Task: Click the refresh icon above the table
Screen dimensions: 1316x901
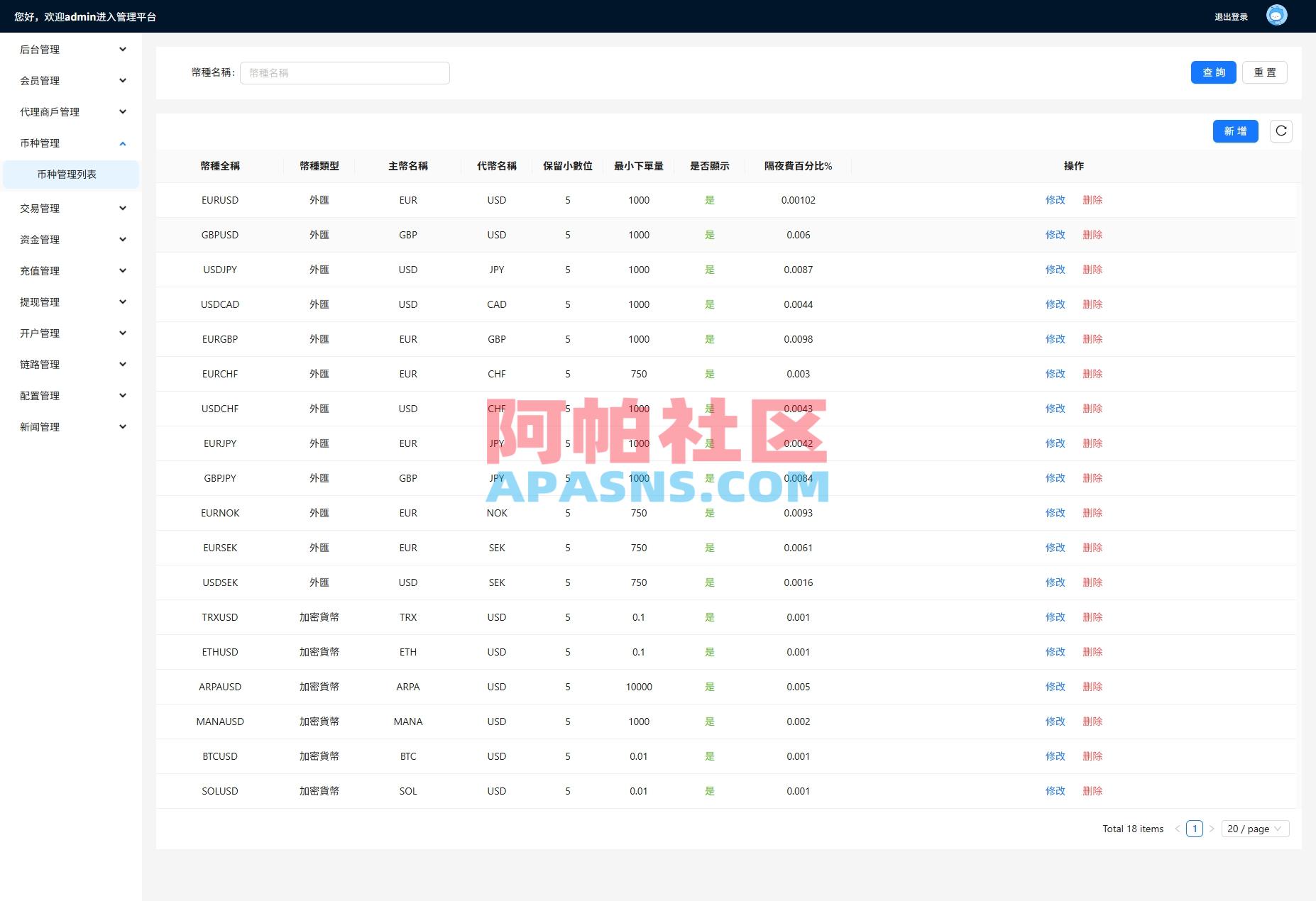Action: tap(1281, 131)
